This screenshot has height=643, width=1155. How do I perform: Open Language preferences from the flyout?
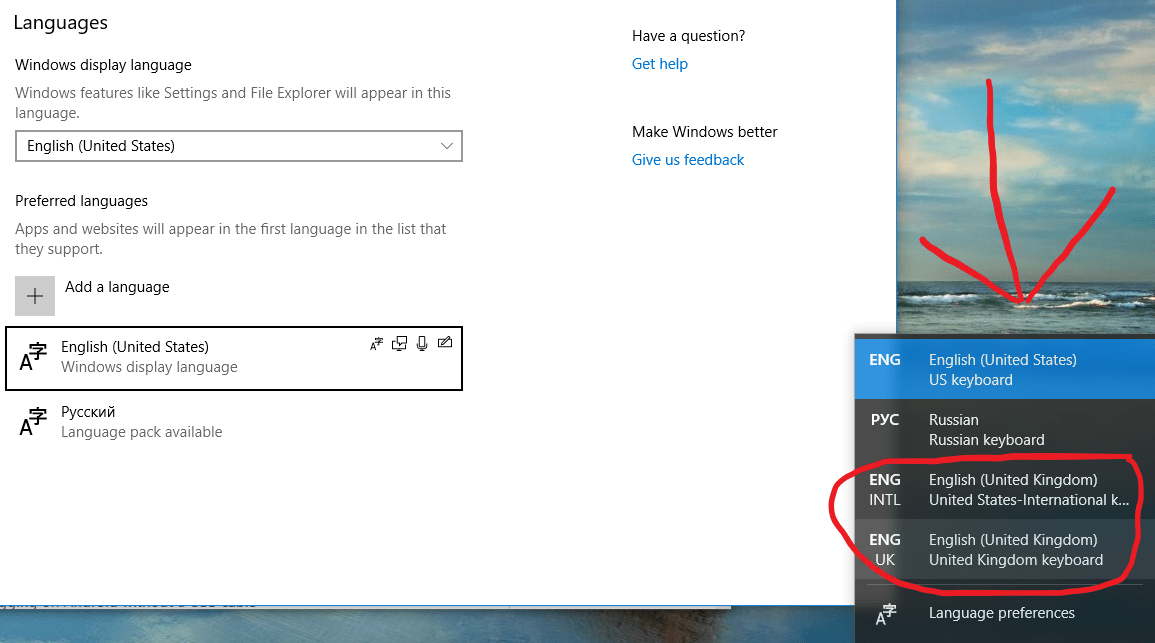[x=1001, y=612]
